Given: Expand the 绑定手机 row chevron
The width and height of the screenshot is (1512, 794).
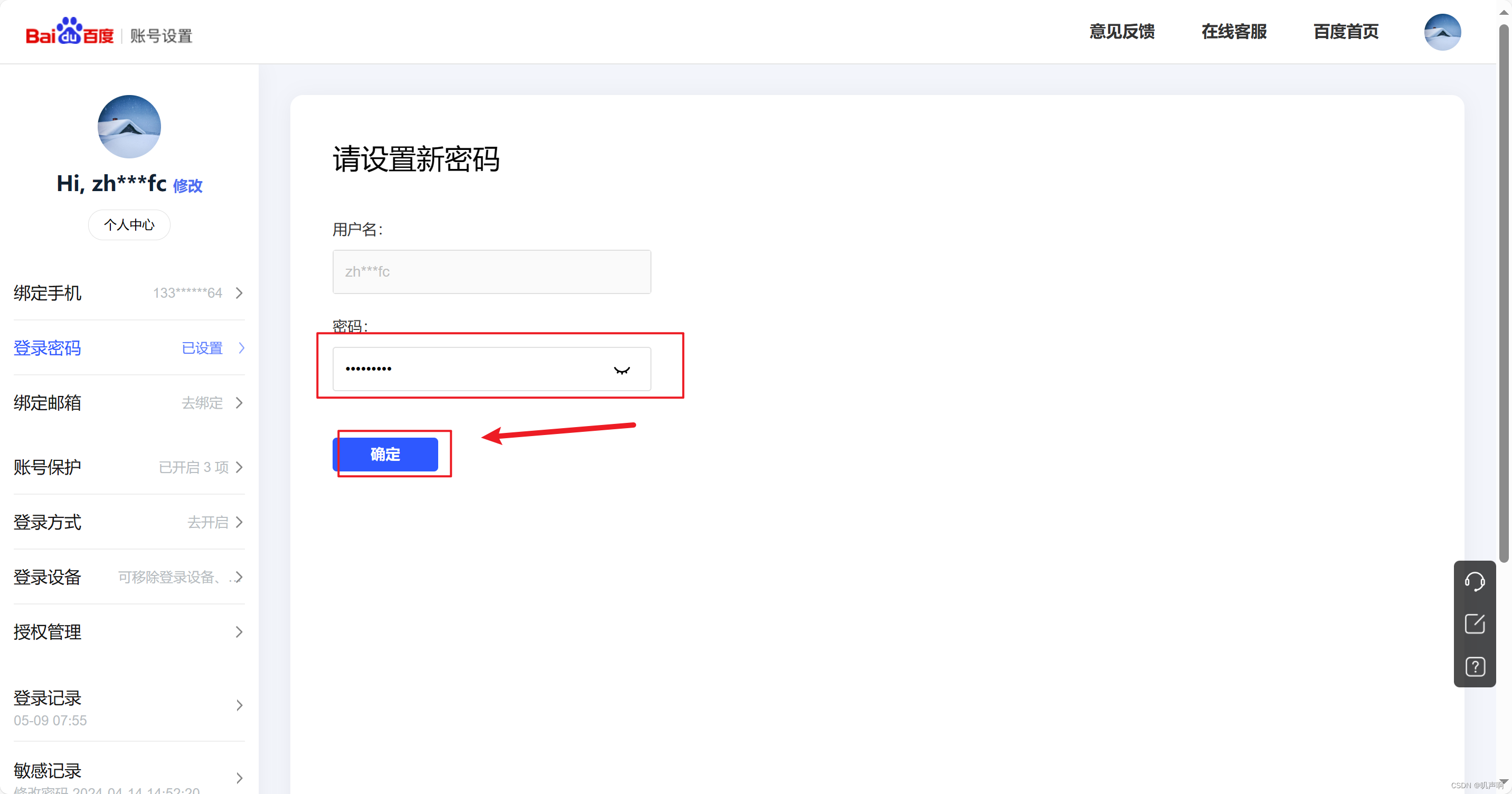Looking at the screenshot, I should click(x=239, y=293).
